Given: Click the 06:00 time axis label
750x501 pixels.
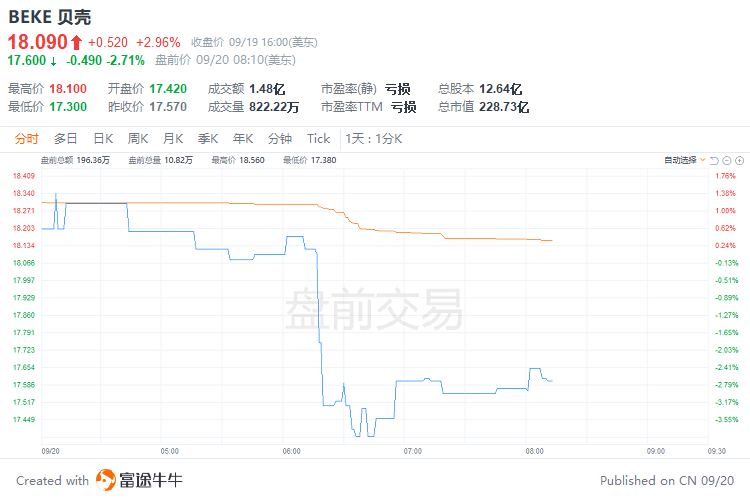Looking at the screenshot, I should point(291,451).
